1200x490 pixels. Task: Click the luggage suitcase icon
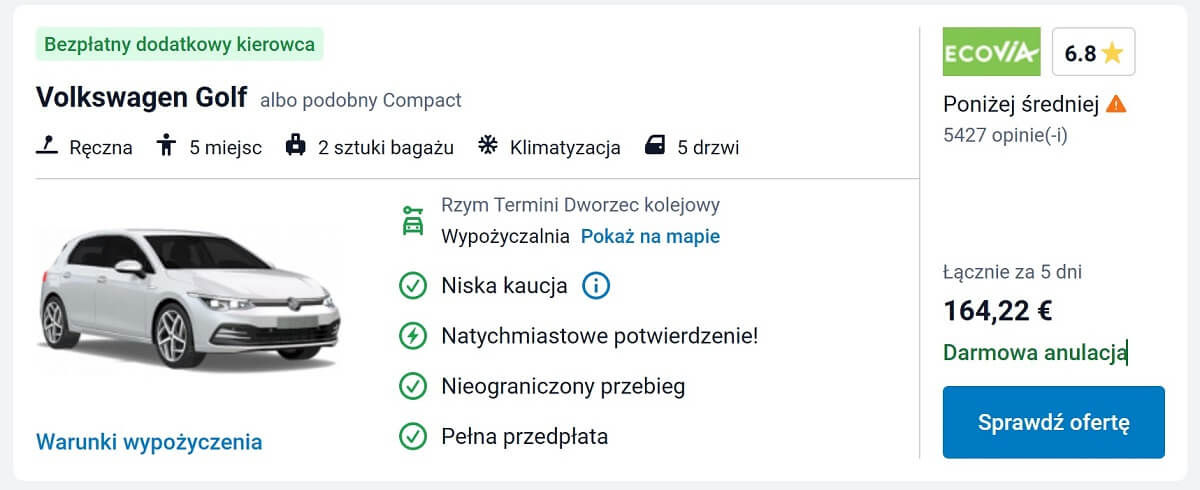[x=295, y=147]
